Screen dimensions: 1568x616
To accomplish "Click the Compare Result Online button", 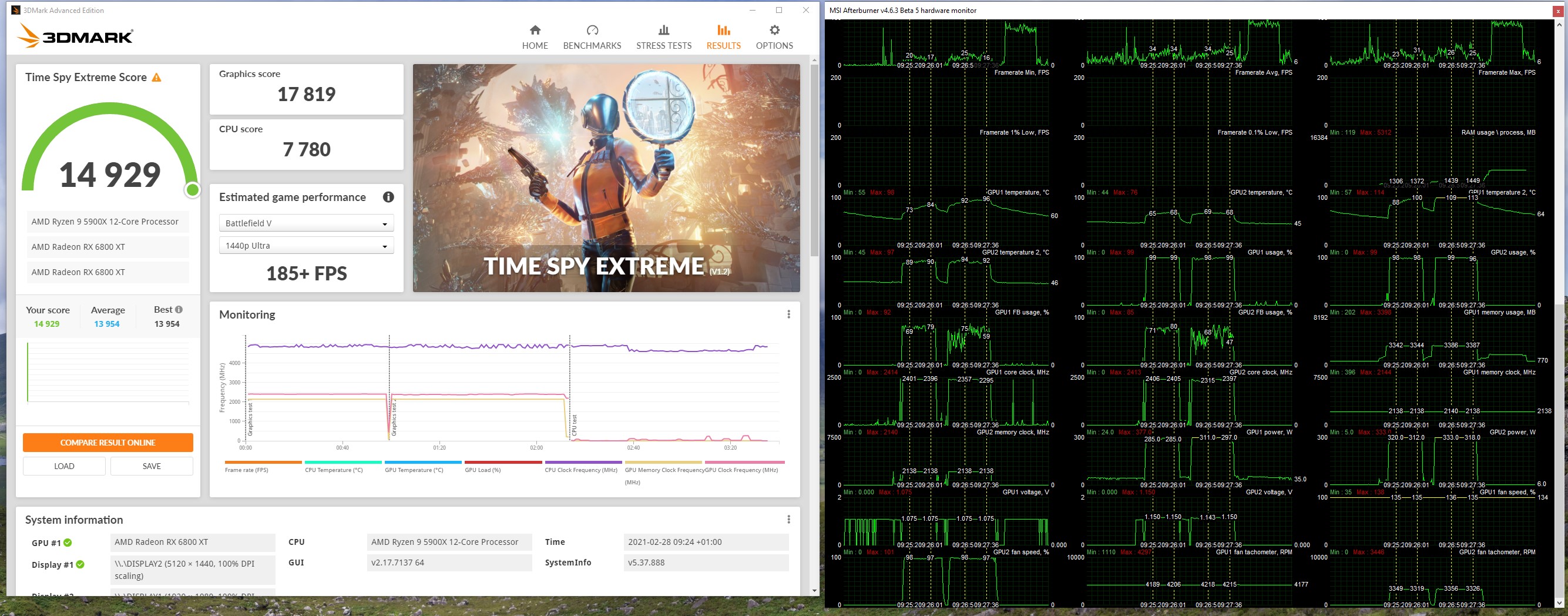I will (108, 443).
